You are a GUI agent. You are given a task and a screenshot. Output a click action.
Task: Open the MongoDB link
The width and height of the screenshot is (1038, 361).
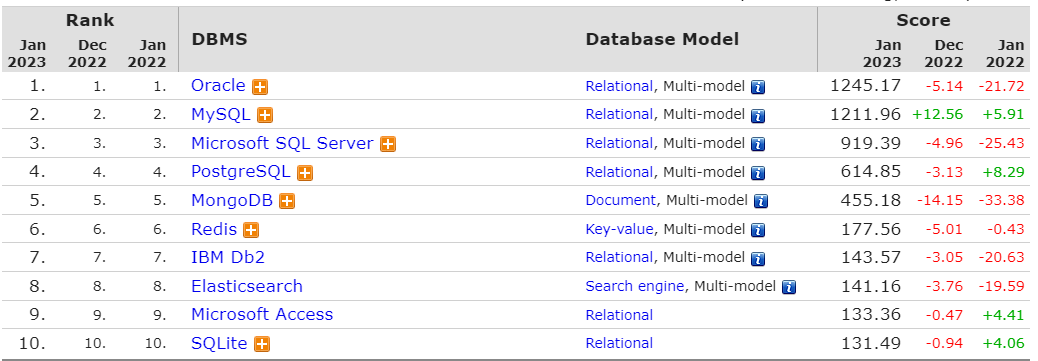click(x=232, y=200)
